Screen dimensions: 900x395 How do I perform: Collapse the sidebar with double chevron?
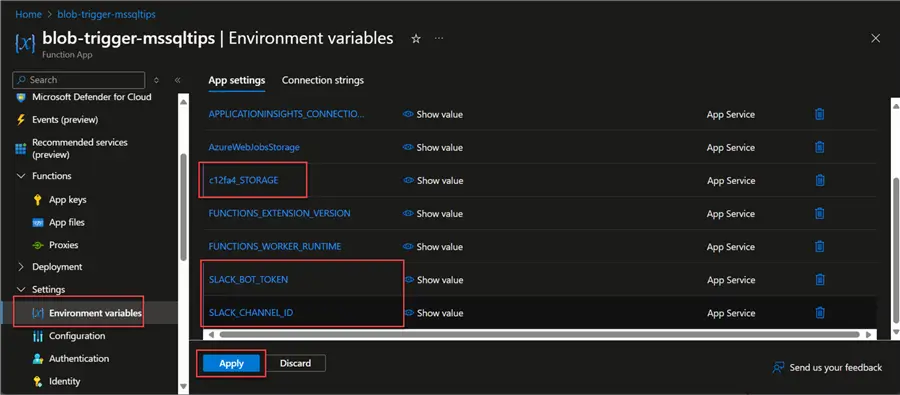[177, 80]
